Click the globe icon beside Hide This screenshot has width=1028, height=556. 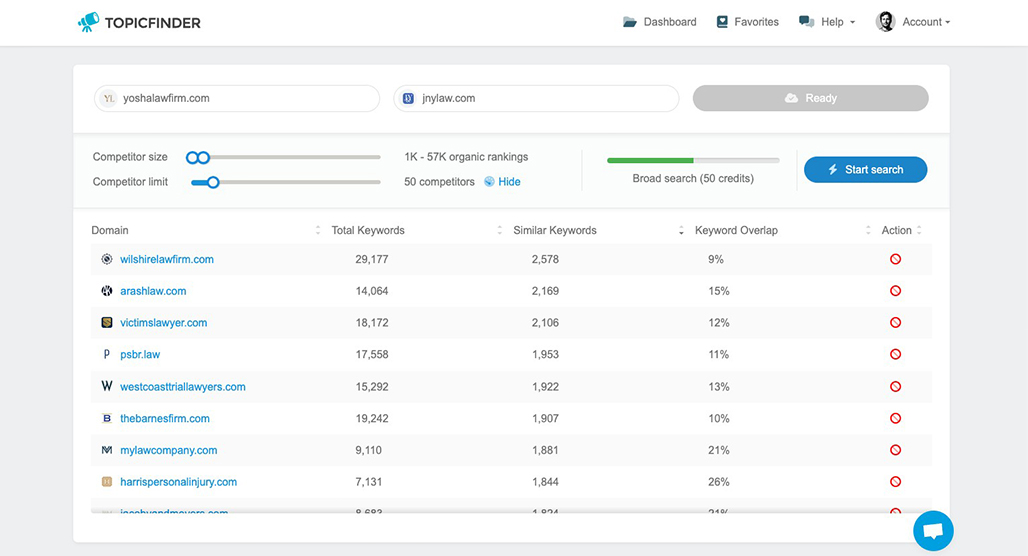coord(489,182)
